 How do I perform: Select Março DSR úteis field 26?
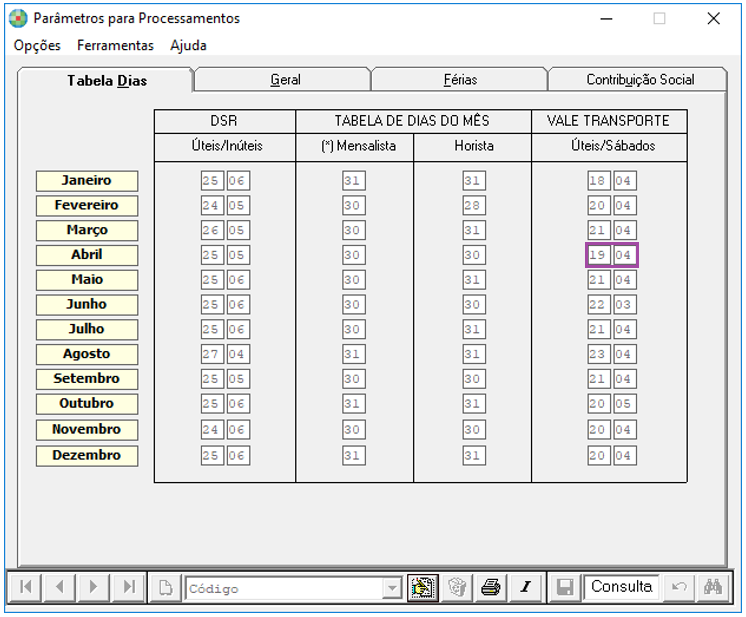click(x=212, y=230)
